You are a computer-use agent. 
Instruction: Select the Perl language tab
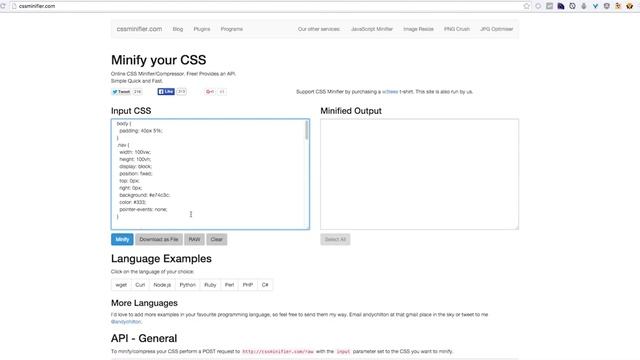point(229,285)
